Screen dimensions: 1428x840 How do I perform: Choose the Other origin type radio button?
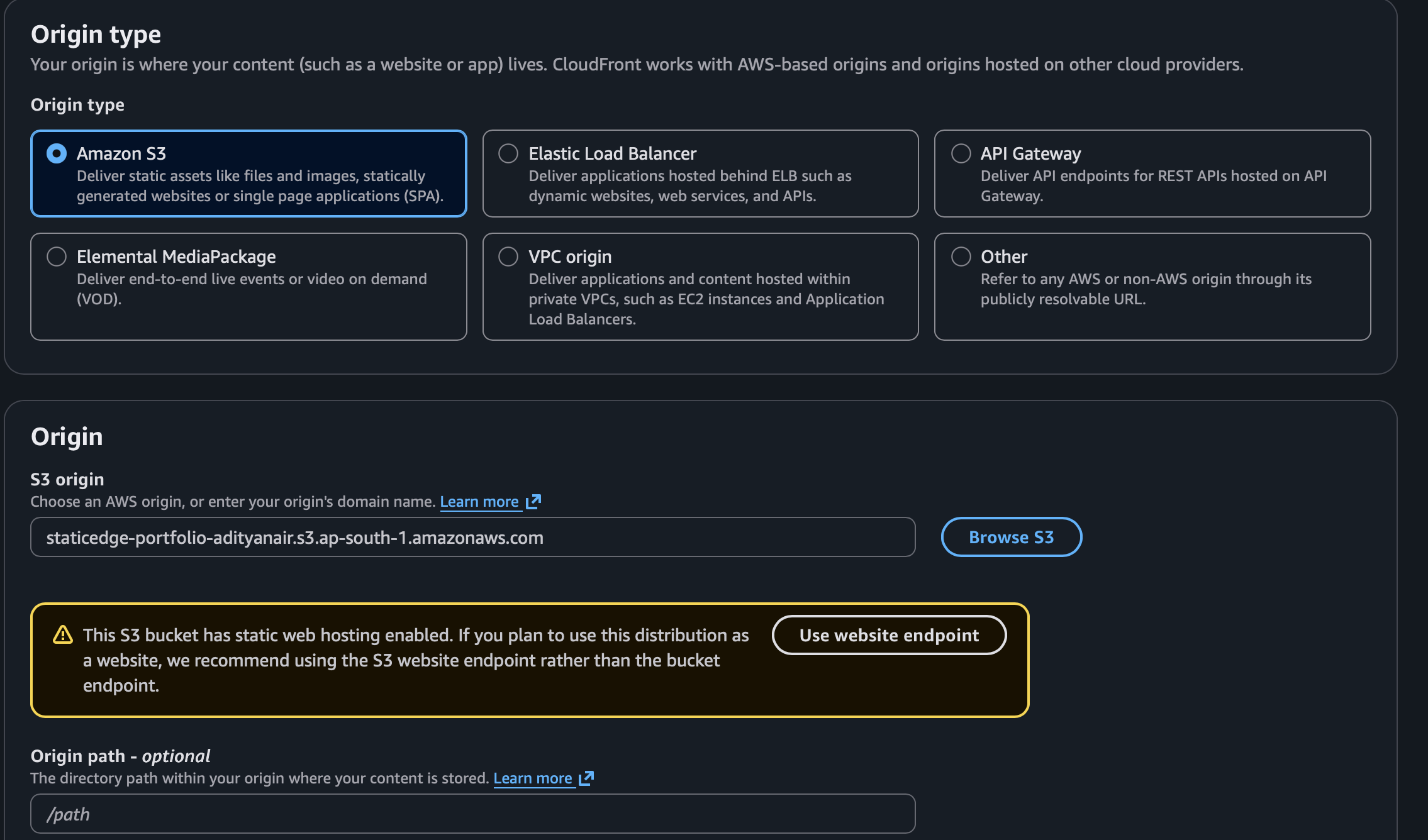click(x=961, y=257)
